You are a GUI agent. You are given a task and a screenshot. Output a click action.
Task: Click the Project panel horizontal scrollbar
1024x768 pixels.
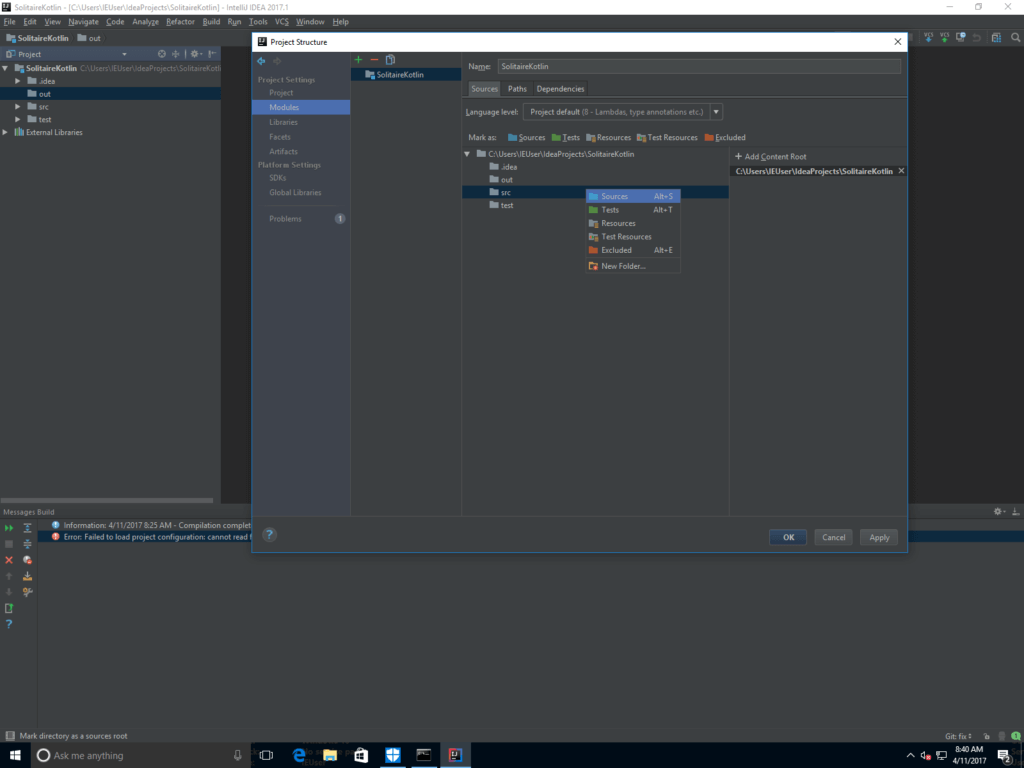point(106,501)
